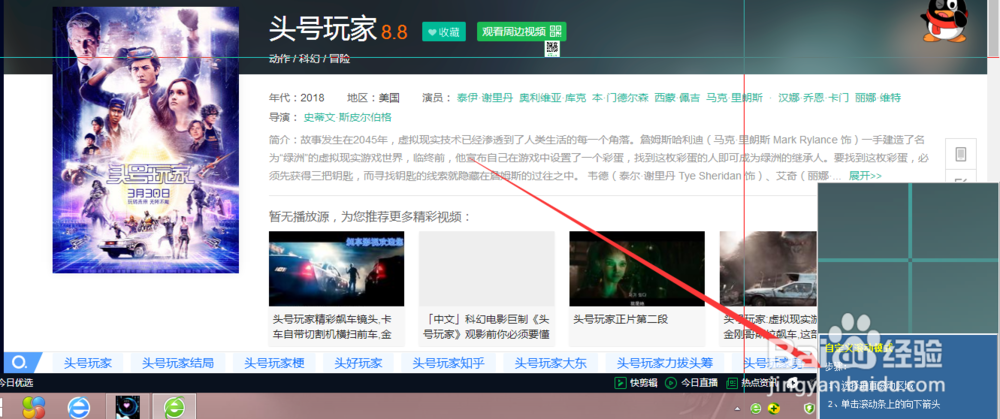The width and height of the screenshot is (1000, 419).
Task: Show hidden system tray icons arrow
Action: 737,408
